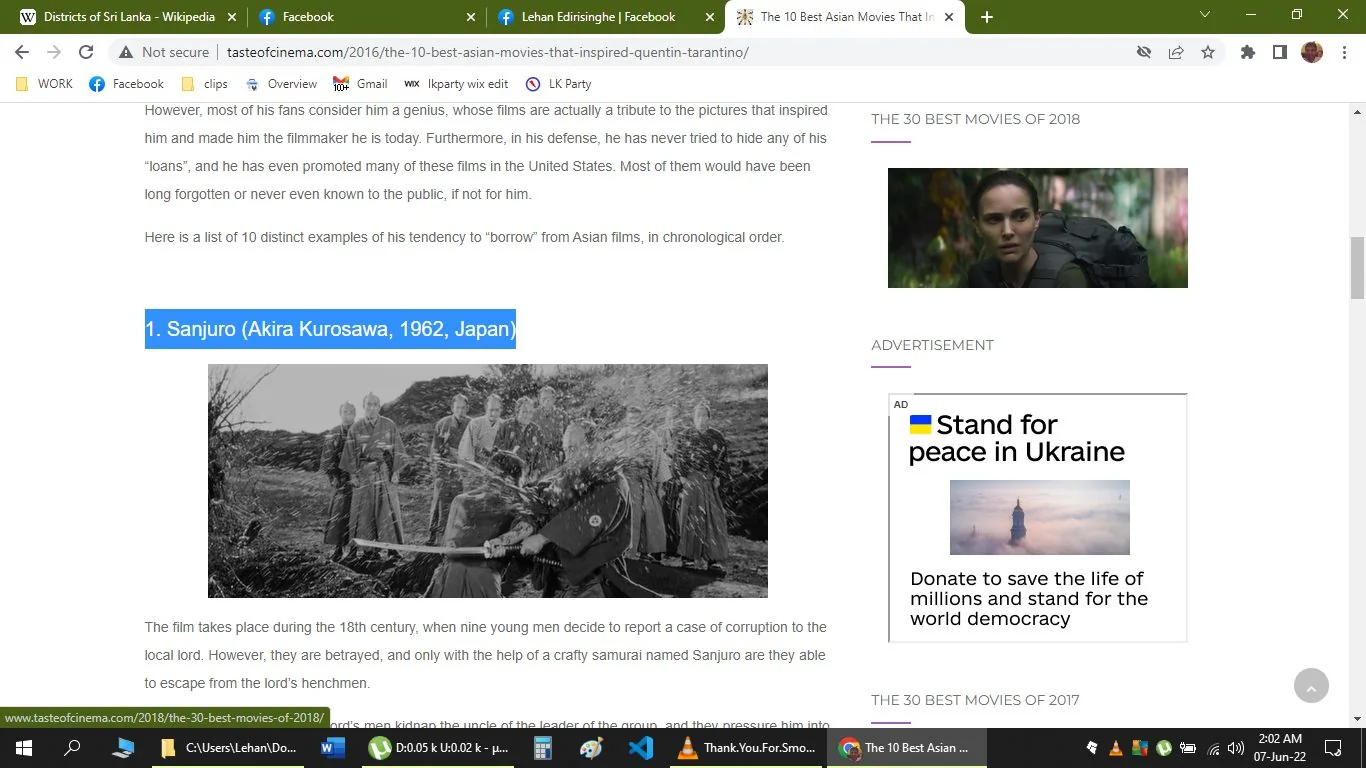Close the Lehan Edirisinghe Facebook tab

pyautogui.click(x=710, y=17)
